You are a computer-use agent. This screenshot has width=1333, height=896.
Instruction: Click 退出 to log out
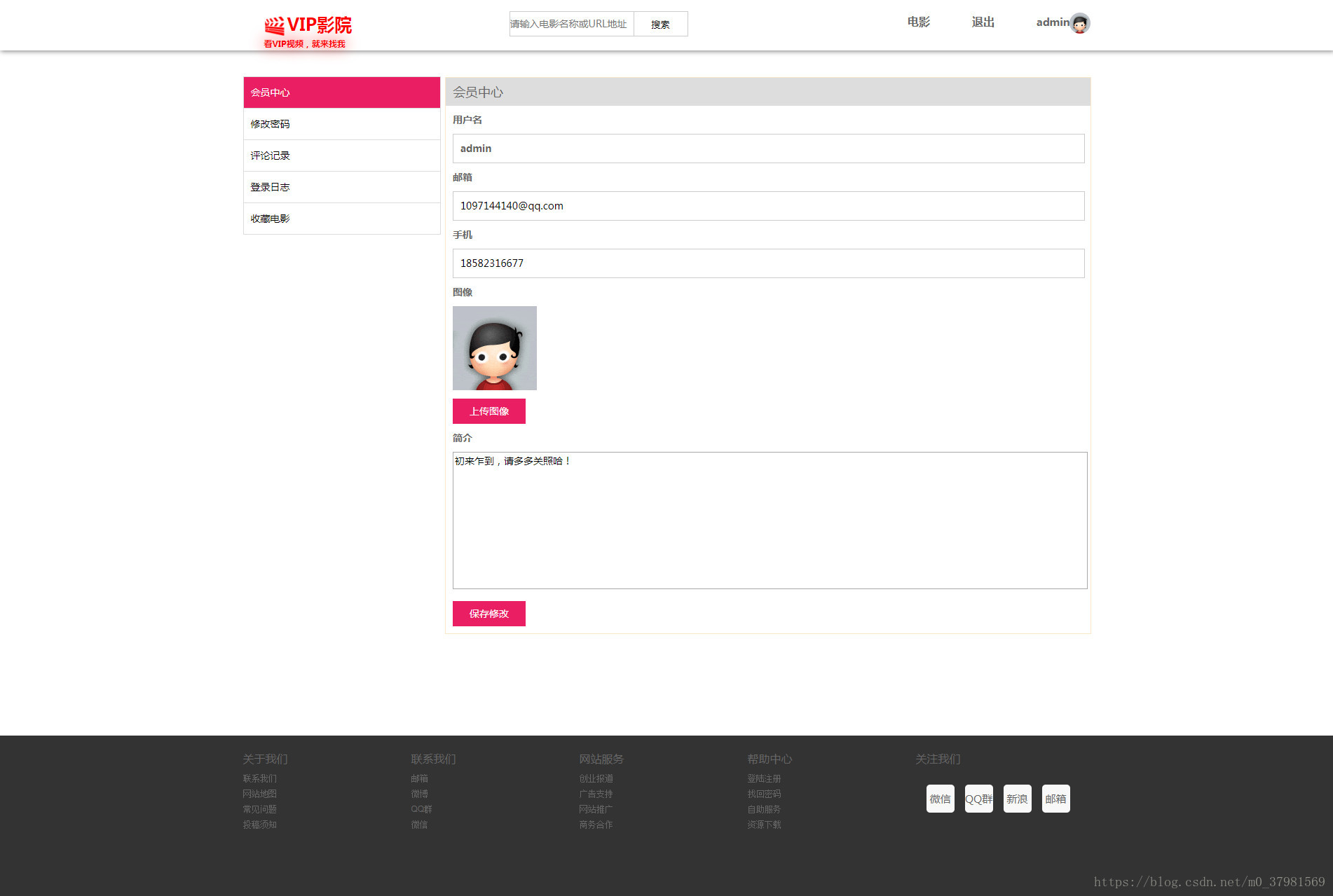click(983, 22)
